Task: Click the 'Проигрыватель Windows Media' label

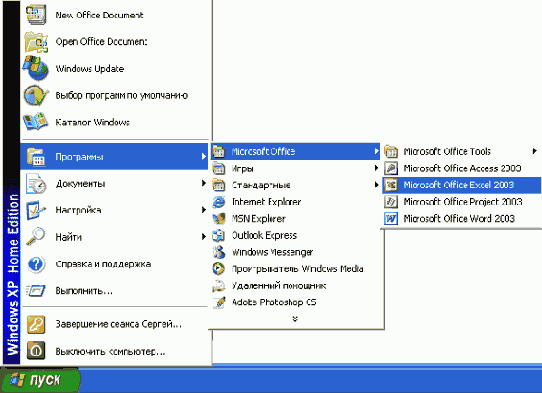Action: coord(298,269)
